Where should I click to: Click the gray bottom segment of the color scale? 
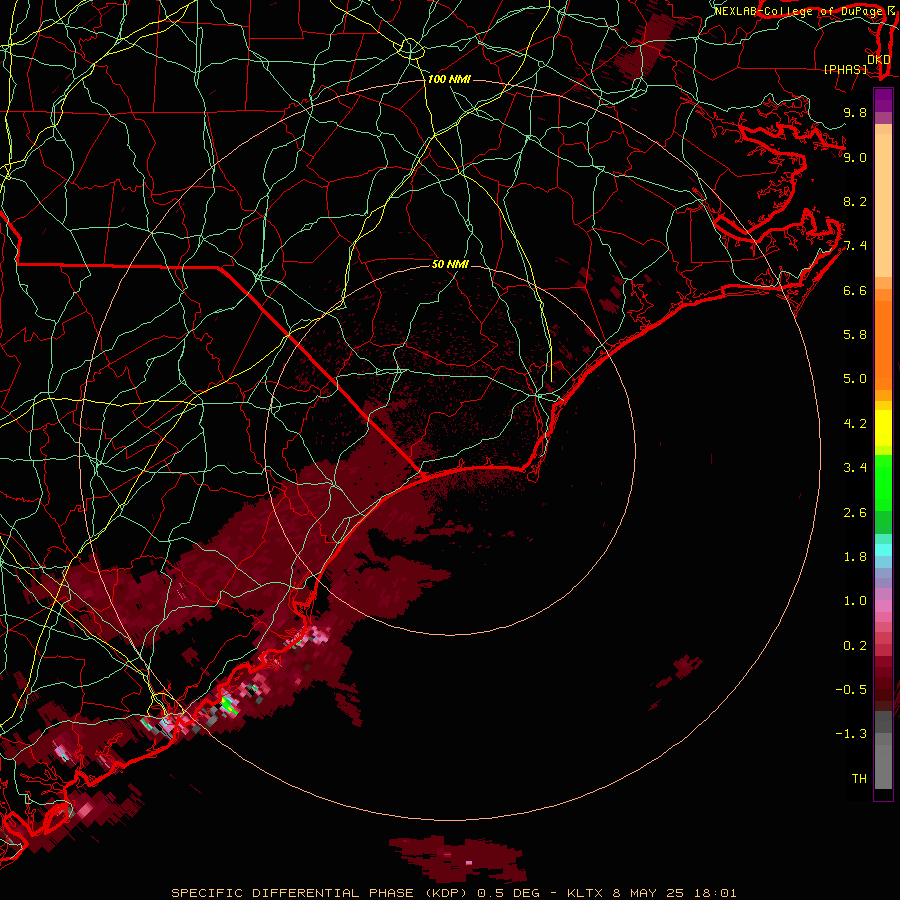point(883,766)
